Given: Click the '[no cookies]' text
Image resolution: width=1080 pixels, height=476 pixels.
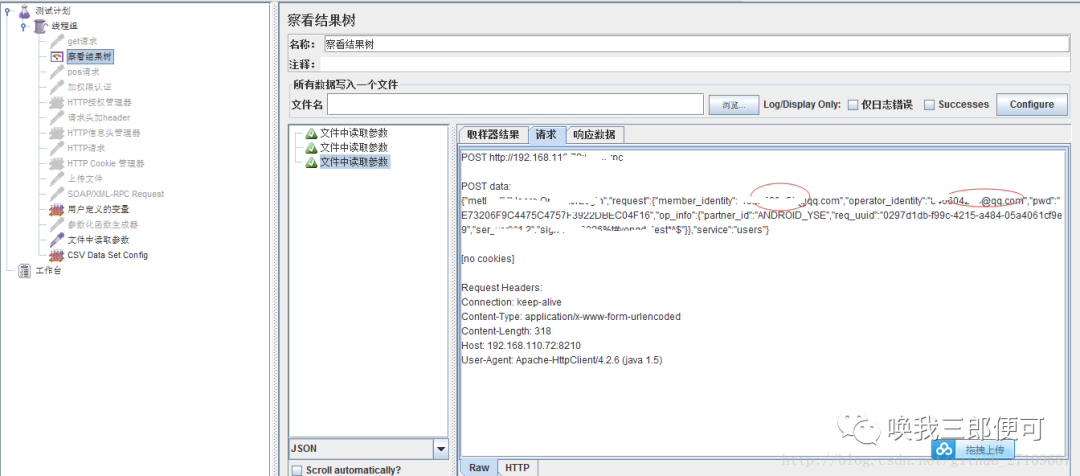Looking at the screenshot, I should [x=488, y=258].
